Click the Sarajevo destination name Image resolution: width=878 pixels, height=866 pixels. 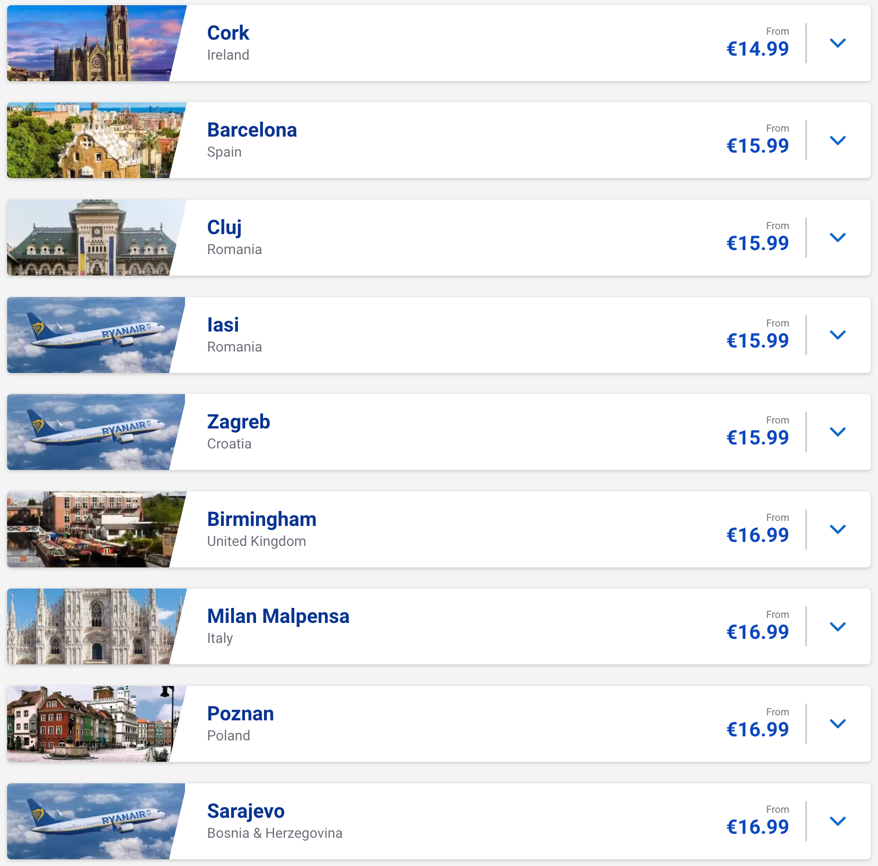pyautogui.click(x=246, y=811)
